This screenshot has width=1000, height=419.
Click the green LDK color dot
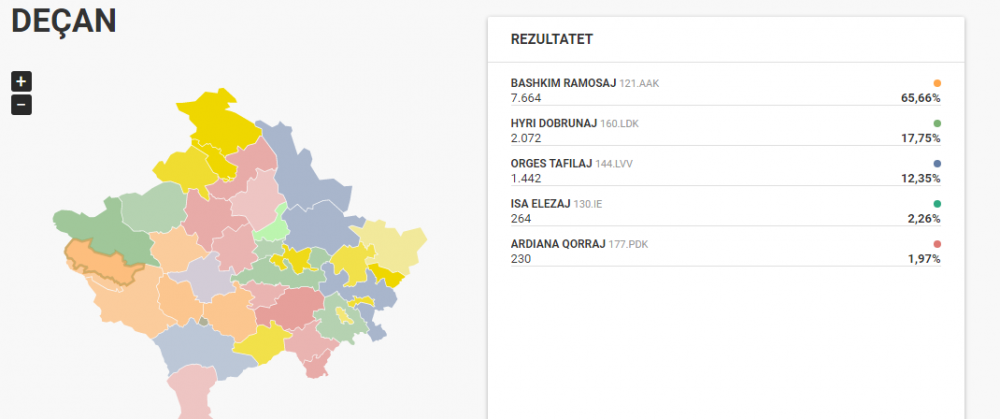click(937, 123)
